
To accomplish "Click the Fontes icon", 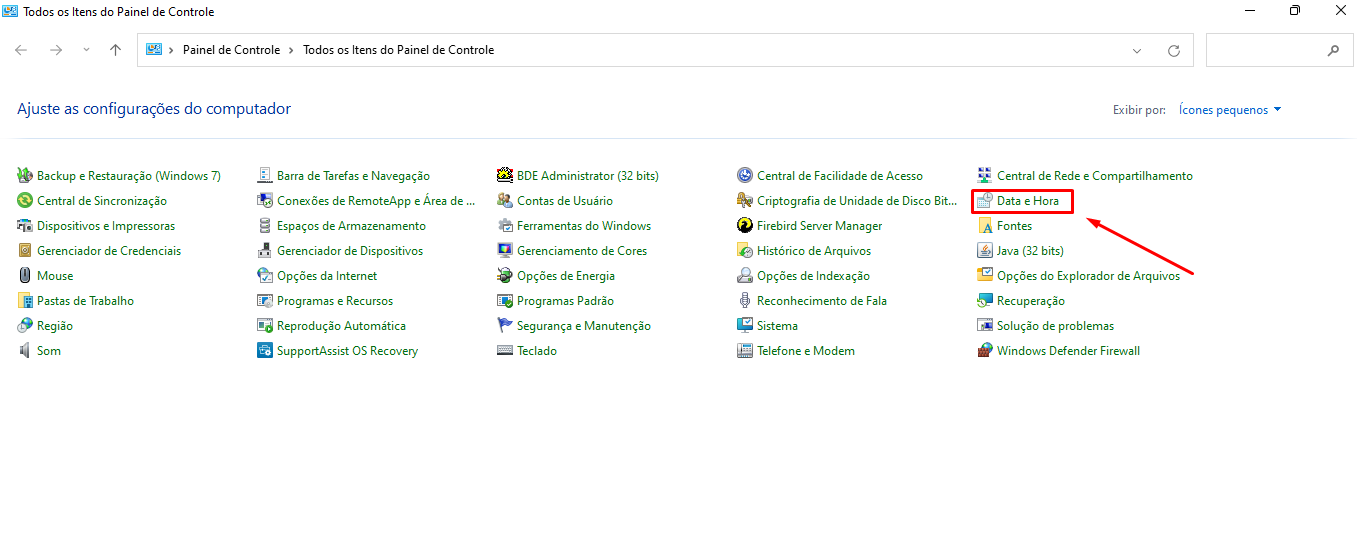I will (985, 226).
